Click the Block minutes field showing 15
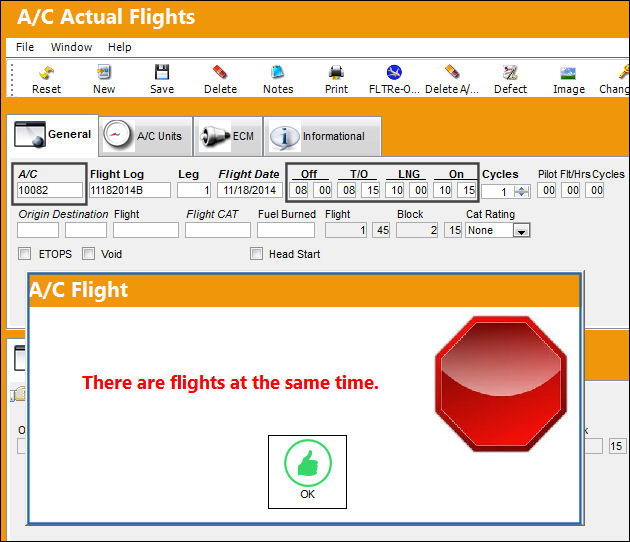The image size is (630, 542). (453, 230)
